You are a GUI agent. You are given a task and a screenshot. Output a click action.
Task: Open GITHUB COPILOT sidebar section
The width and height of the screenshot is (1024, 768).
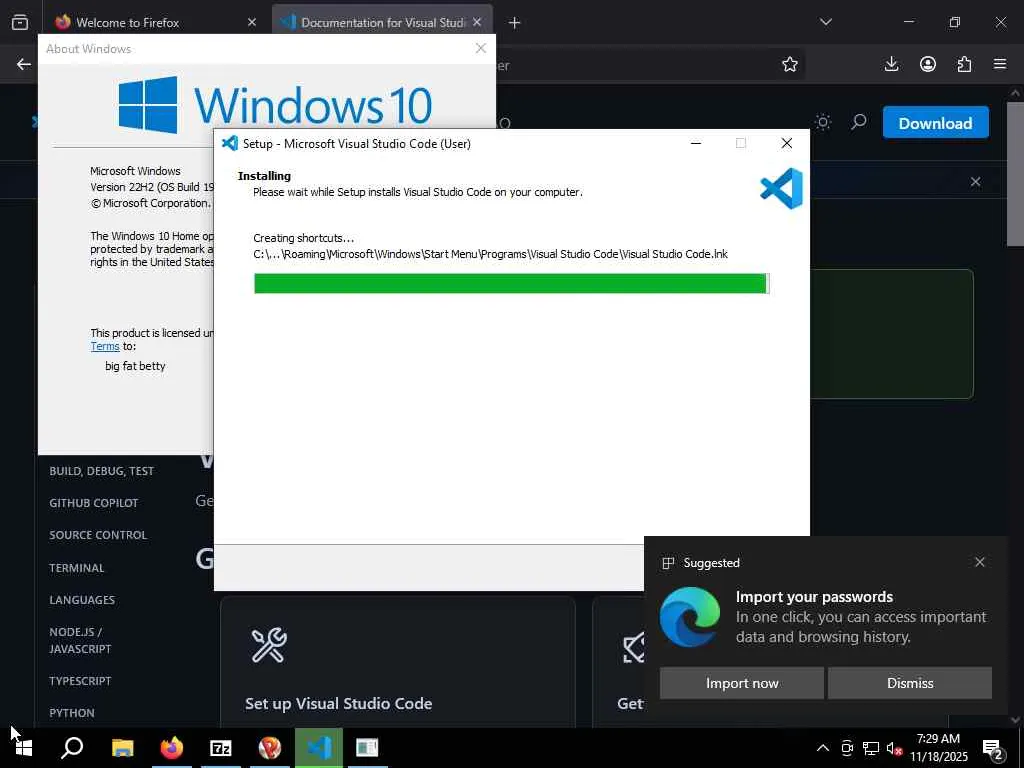[x=93, y=503]
